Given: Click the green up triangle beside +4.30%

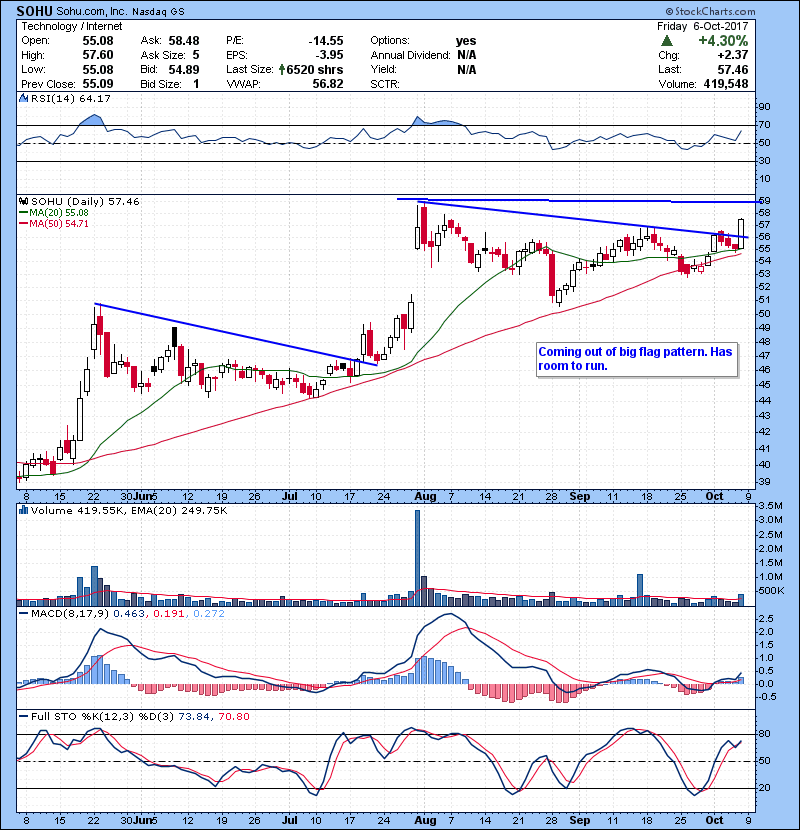Looking at the screenshot, I should (x=667, y=41).
